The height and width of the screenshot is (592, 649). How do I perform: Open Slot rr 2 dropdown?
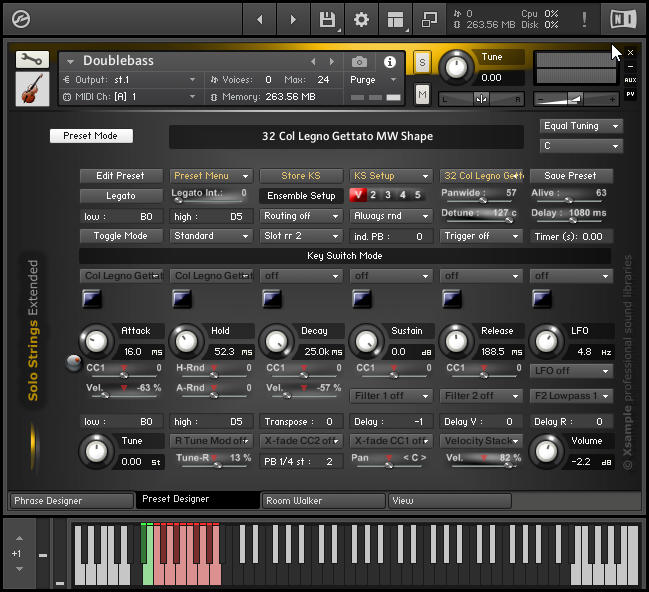click(x=301, y=236)
